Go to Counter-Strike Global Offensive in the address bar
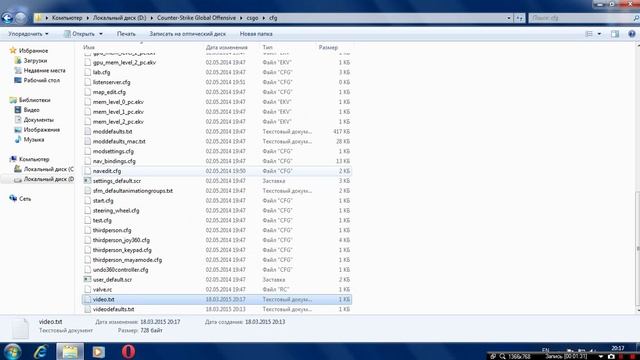This screenshot has width=640, height=360. [196, 18]
